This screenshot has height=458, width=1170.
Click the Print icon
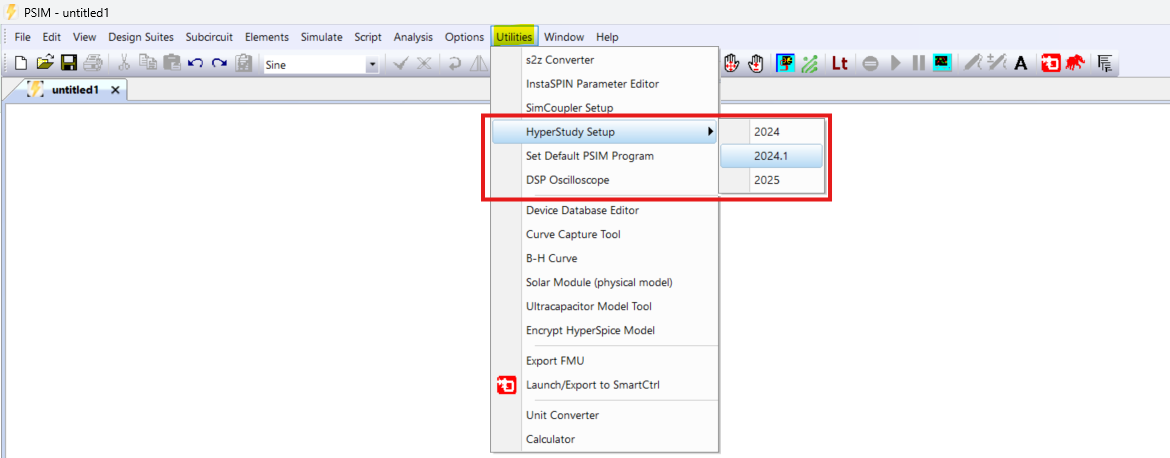click(92, 64)
